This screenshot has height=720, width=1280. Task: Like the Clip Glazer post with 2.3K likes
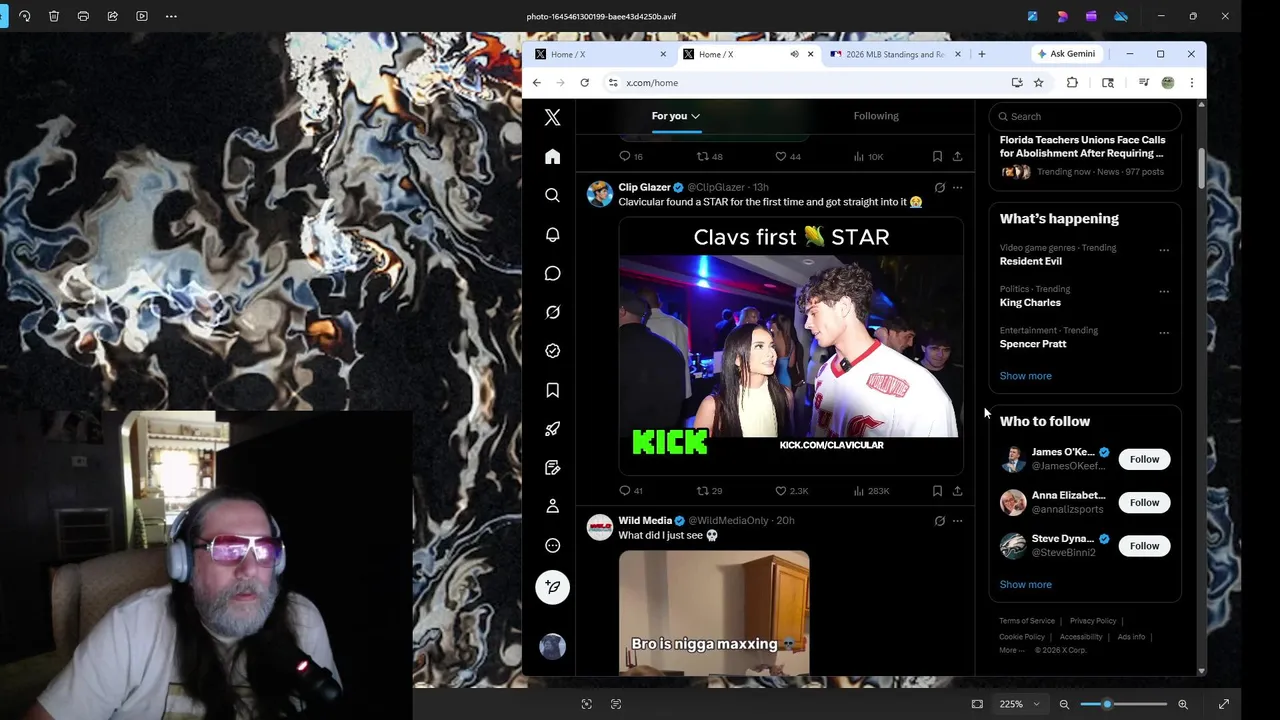[x=791, y=491]
